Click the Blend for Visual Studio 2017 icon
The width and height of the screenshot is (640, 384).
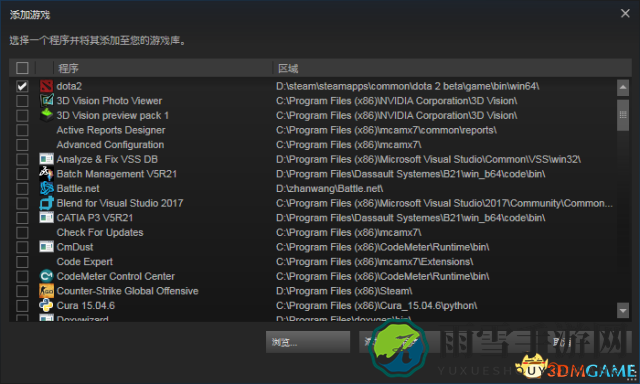[x=46, y=203]
